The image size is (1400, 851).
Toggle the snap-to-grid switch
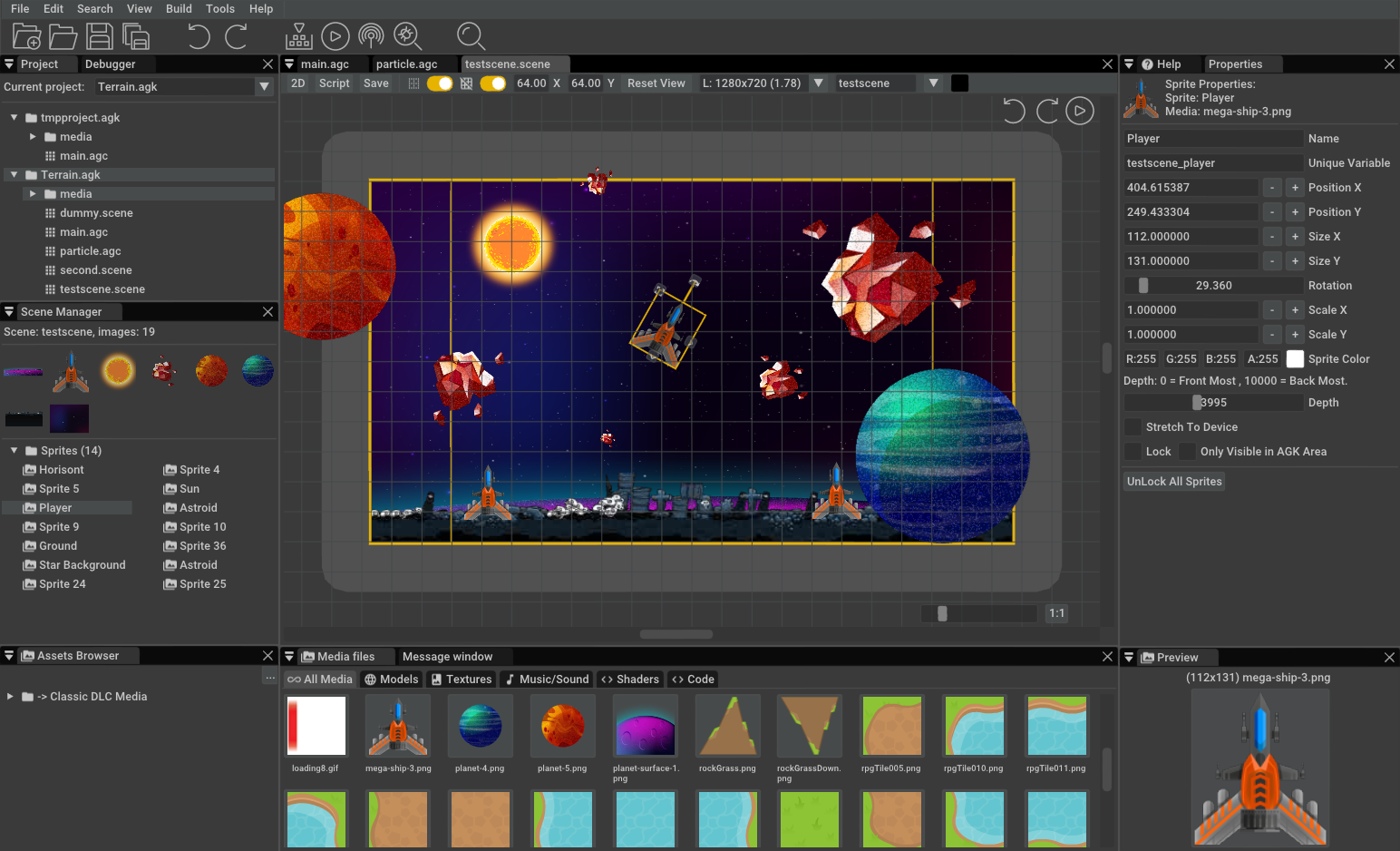click(493, 83)
